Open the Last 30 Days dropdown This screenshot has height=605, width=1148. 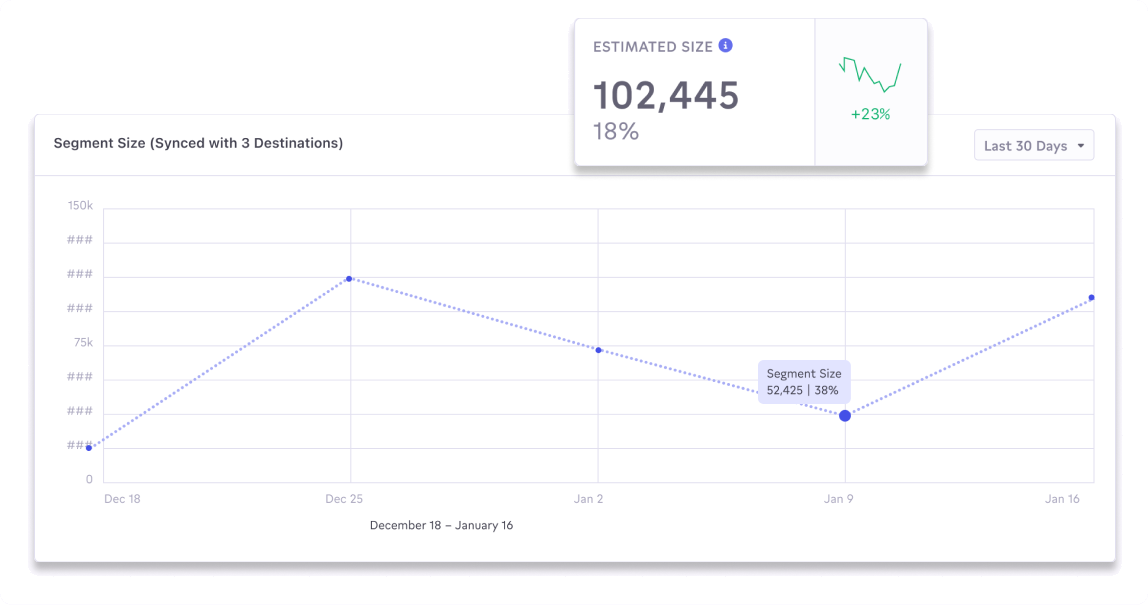(x=1033, y=146)
